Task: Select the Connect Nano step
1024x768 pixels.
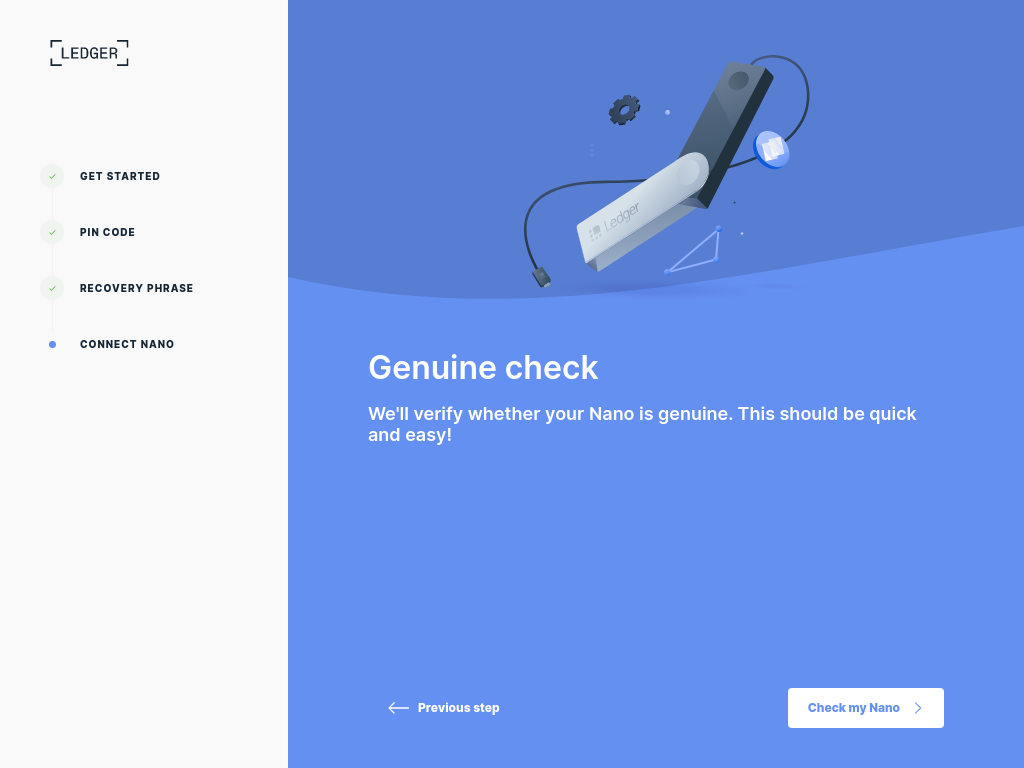Action: [x=127, y=344]
